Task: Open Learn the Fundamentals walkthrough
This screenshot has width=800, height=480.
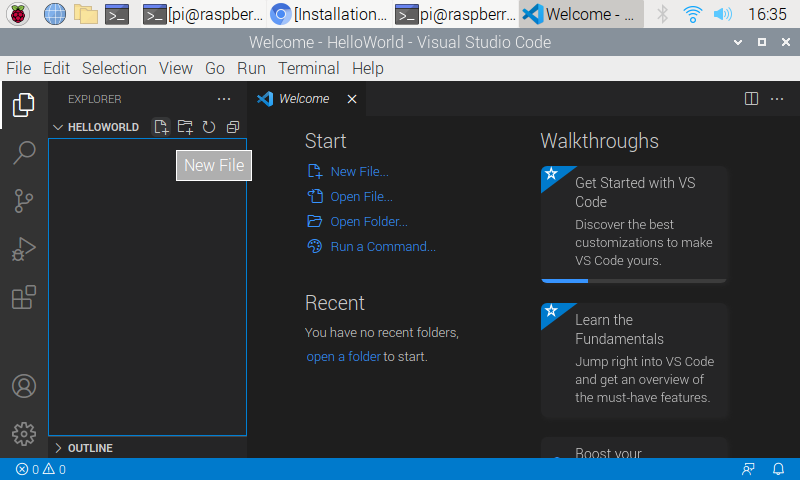Action: coord(633,361)
